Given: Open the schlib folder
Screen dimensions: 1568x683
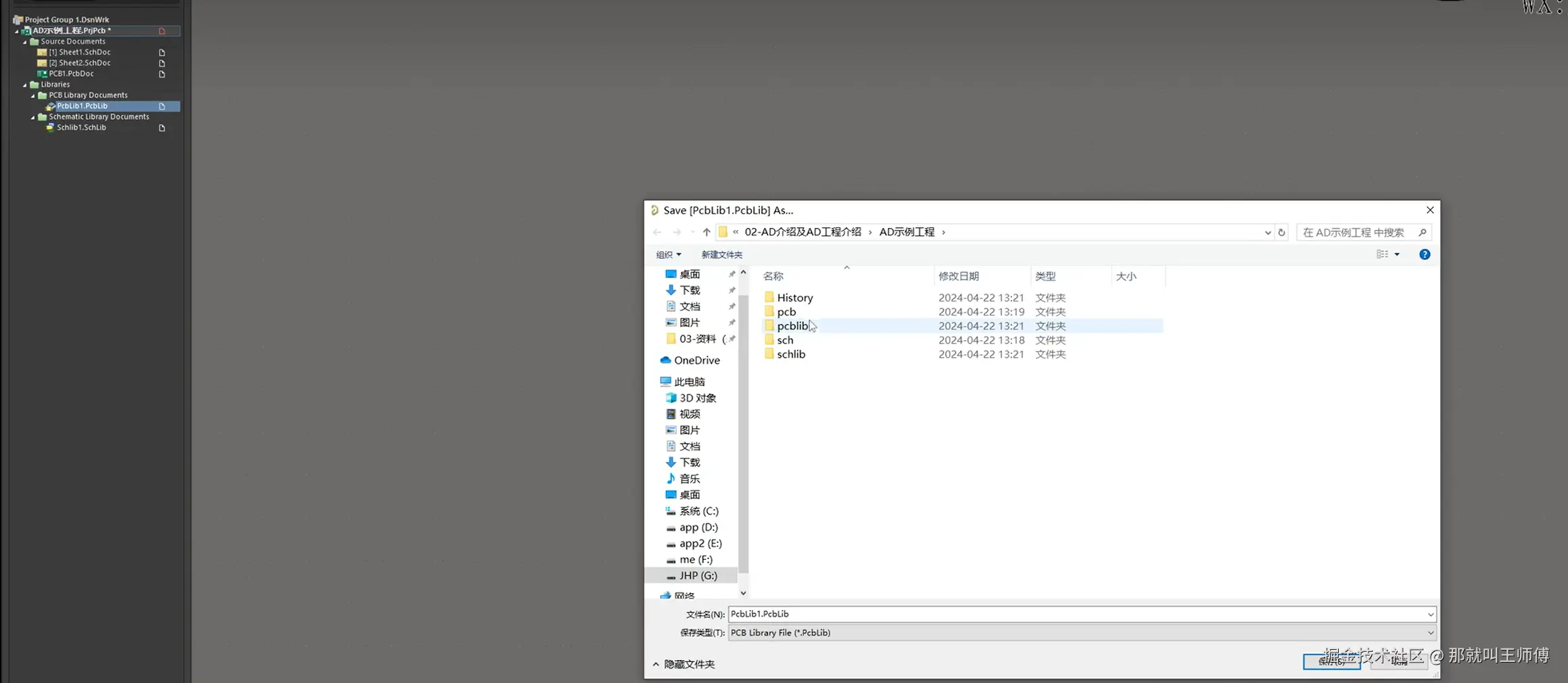Looking at the screenshot, I should [790, 354].
